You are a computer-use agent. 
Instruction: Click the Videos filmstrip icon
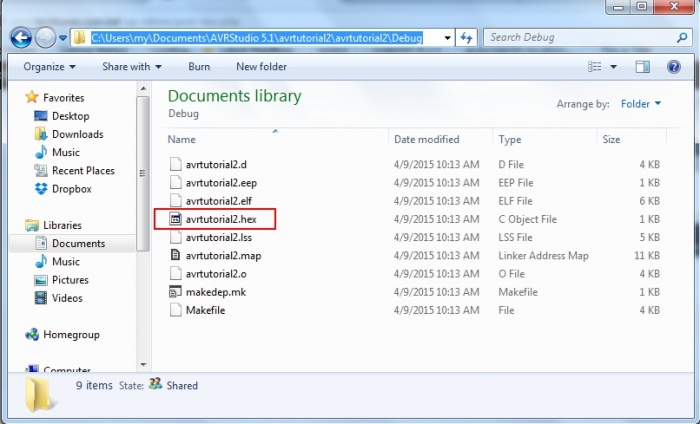(x=41, y=298)
